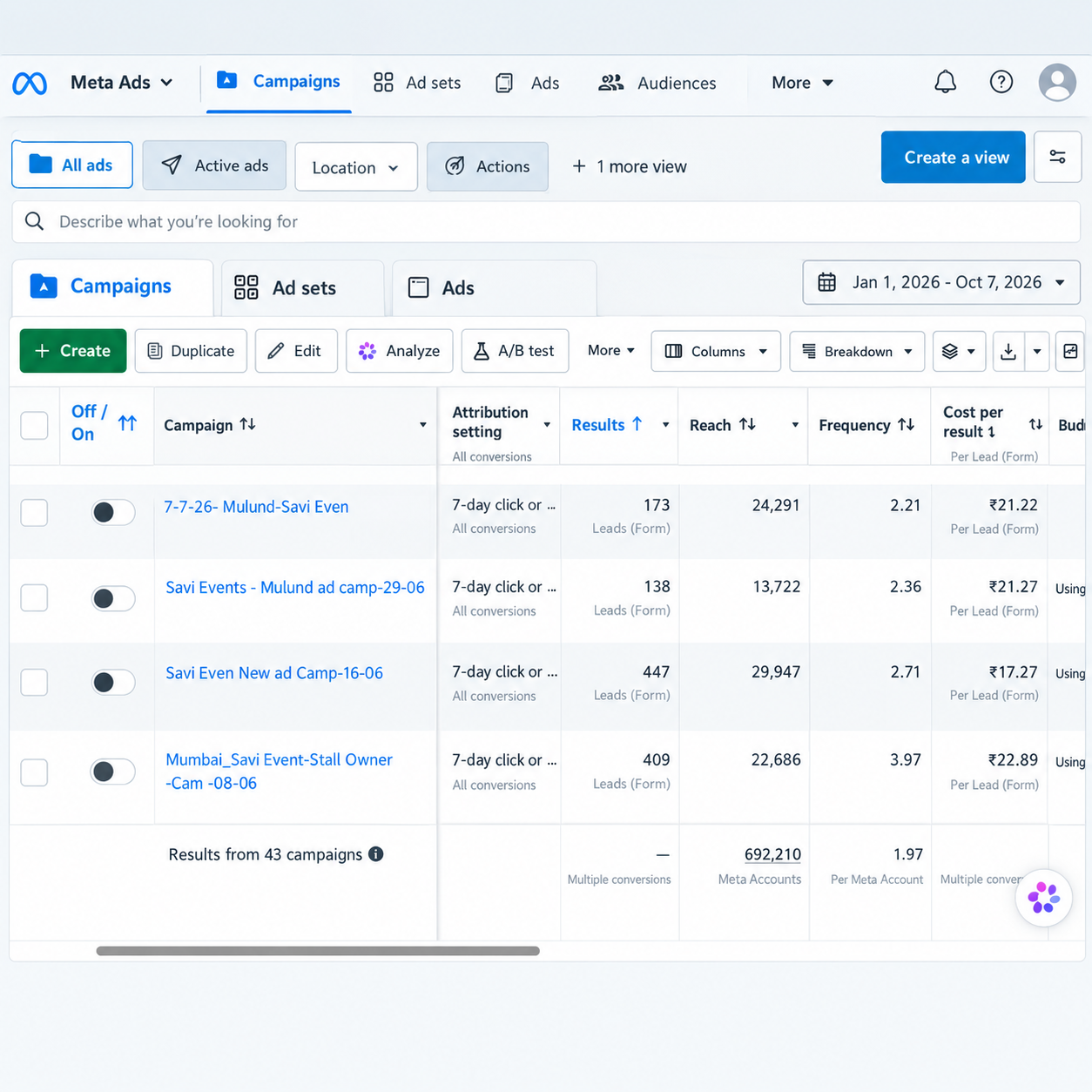Viewport: 1092px width, 1092px height.
Task: Click the A/B test button
Action: point(515,351)
